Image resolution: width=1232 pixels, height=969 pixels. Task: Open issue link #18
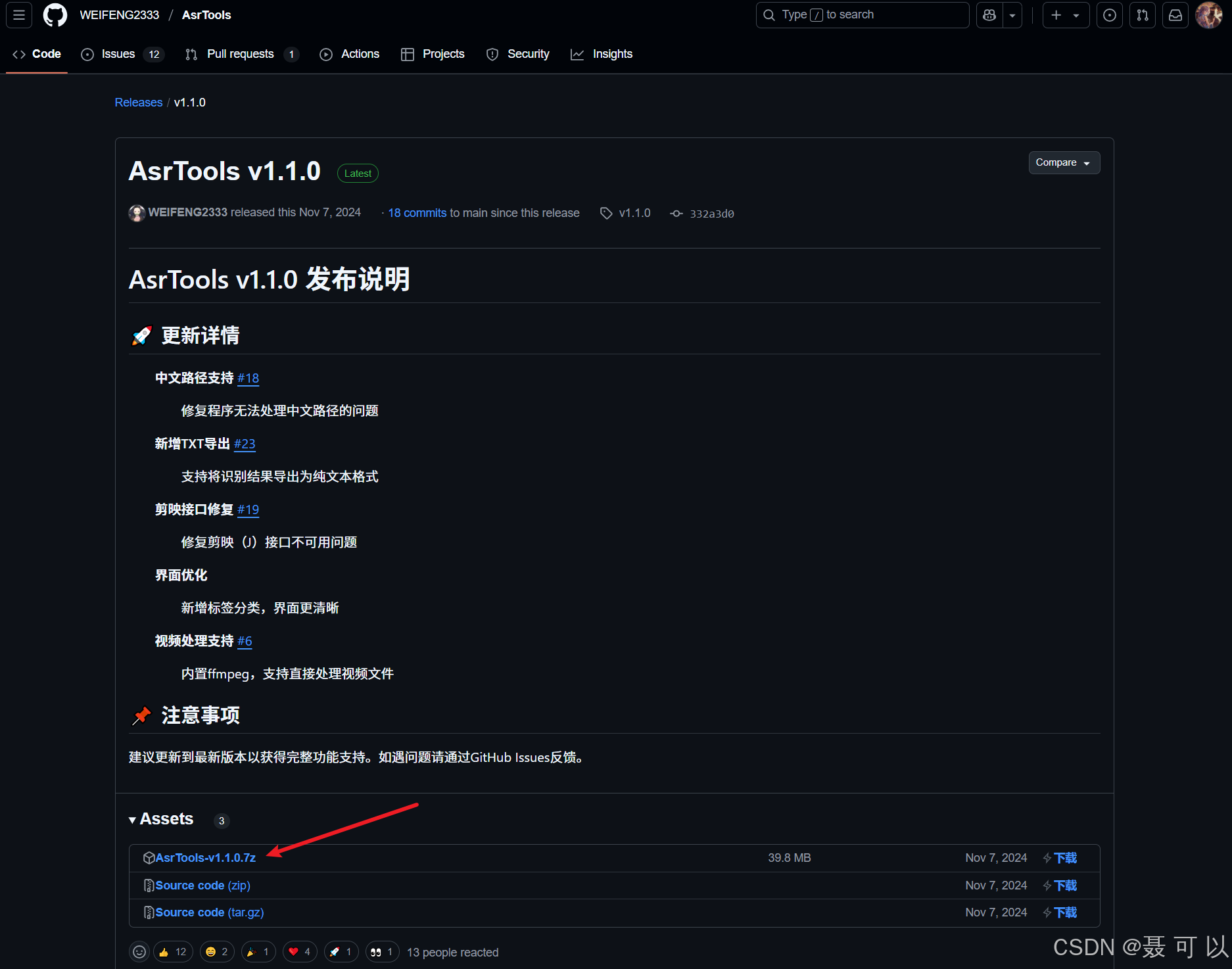point(248,378)
